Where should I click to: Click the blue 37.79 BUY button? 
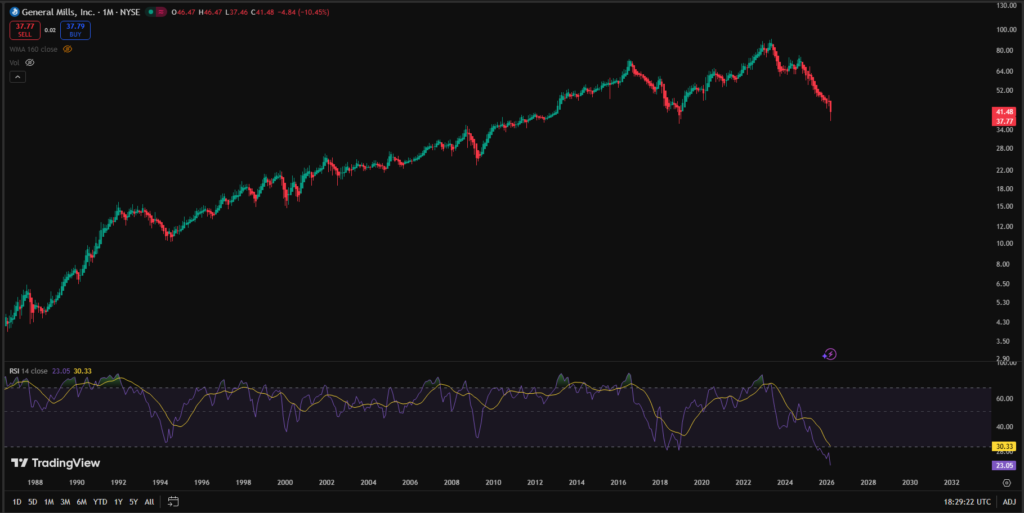75,30
